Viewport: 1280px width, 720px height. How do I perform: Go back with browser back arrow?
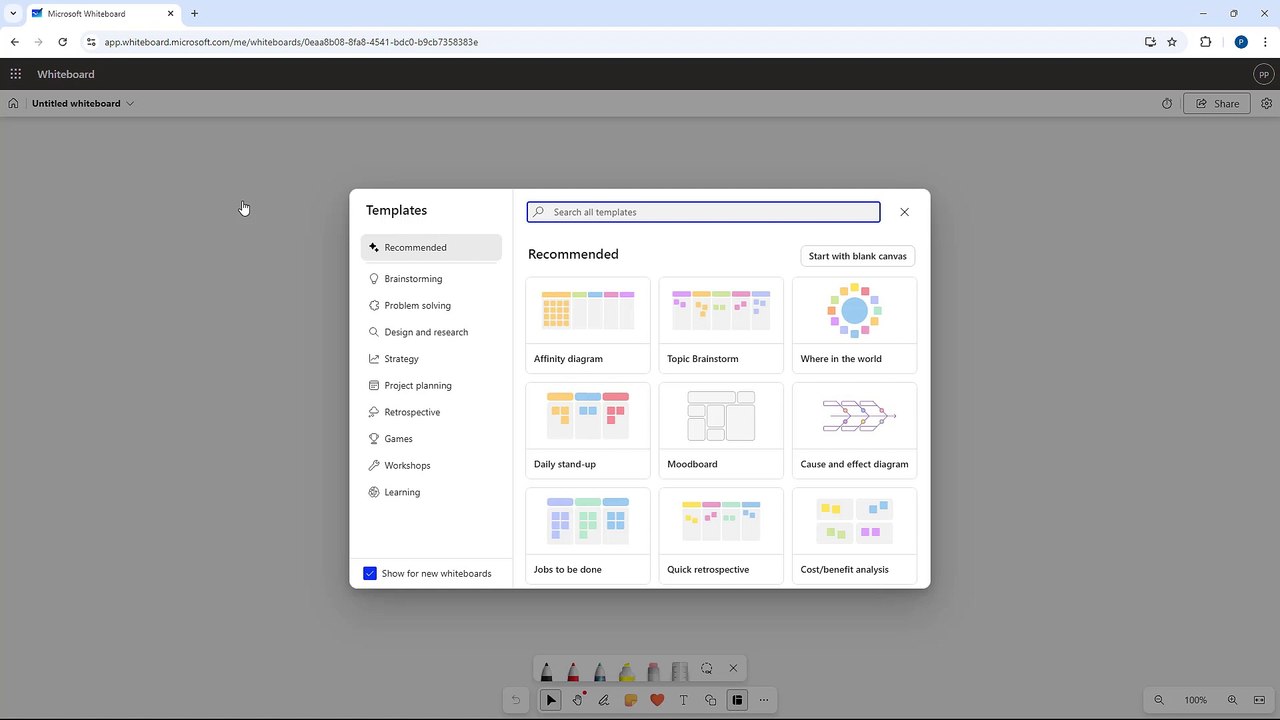click(x=15, y=42)
